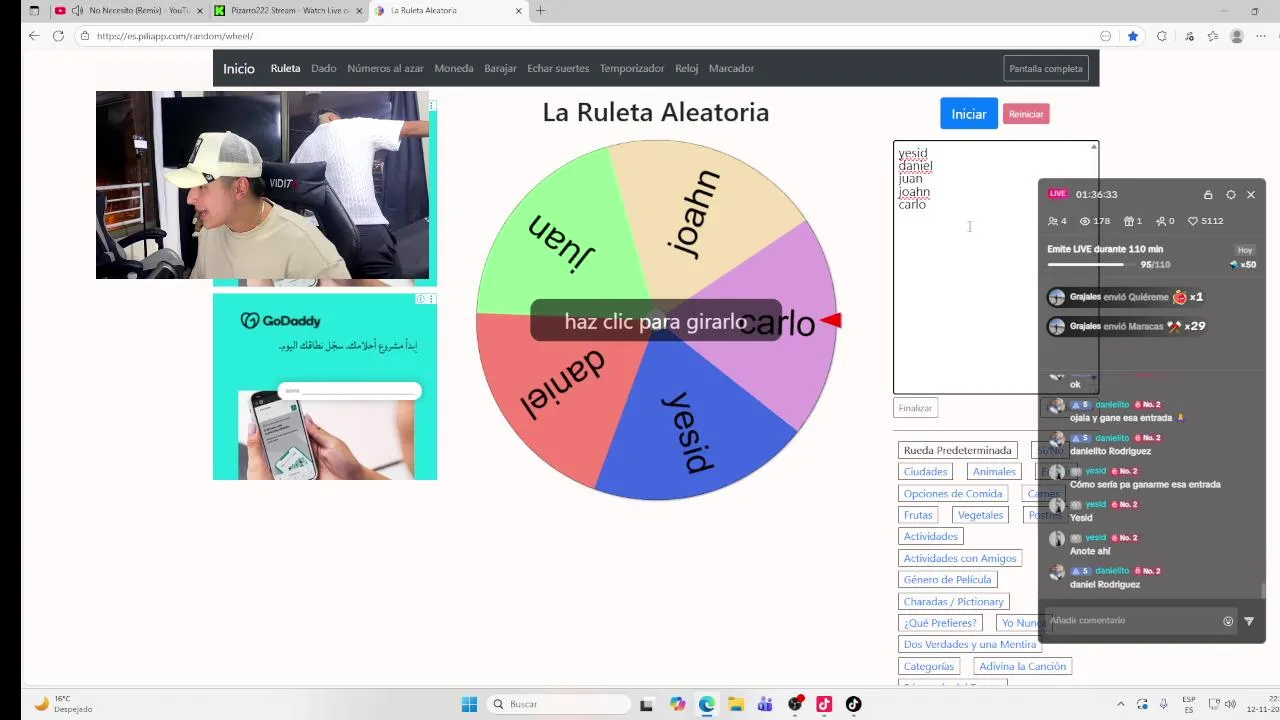Screen dimensions: 1280x720
Task: Go to Inicio in the site navbar
Action: click(239, 68)
